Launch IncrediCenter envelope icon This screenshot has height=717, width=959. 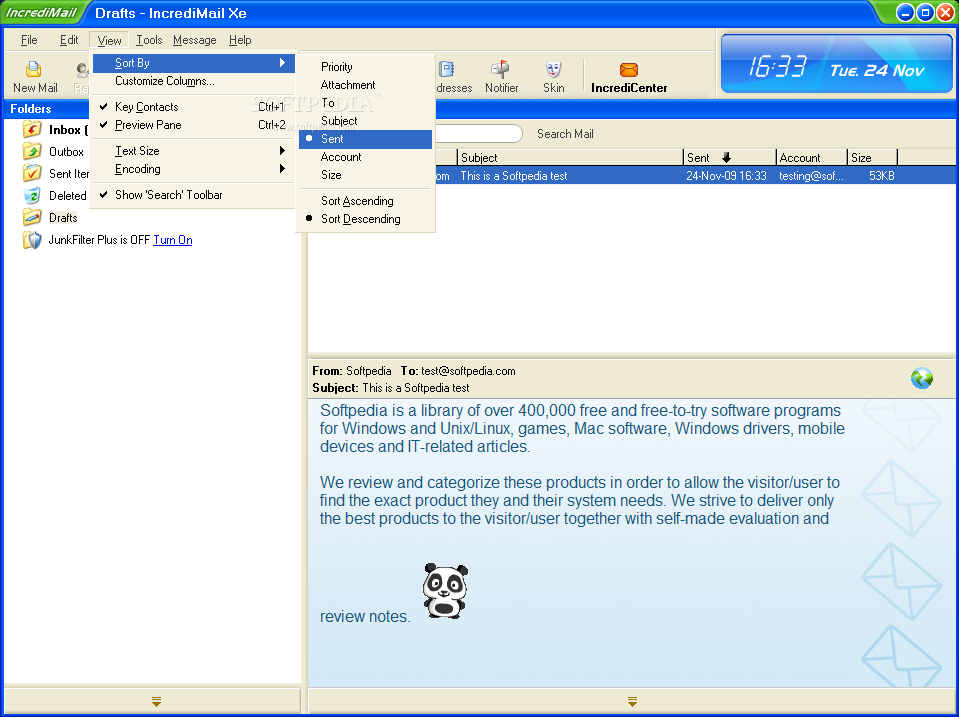click(x=628, y=69)
